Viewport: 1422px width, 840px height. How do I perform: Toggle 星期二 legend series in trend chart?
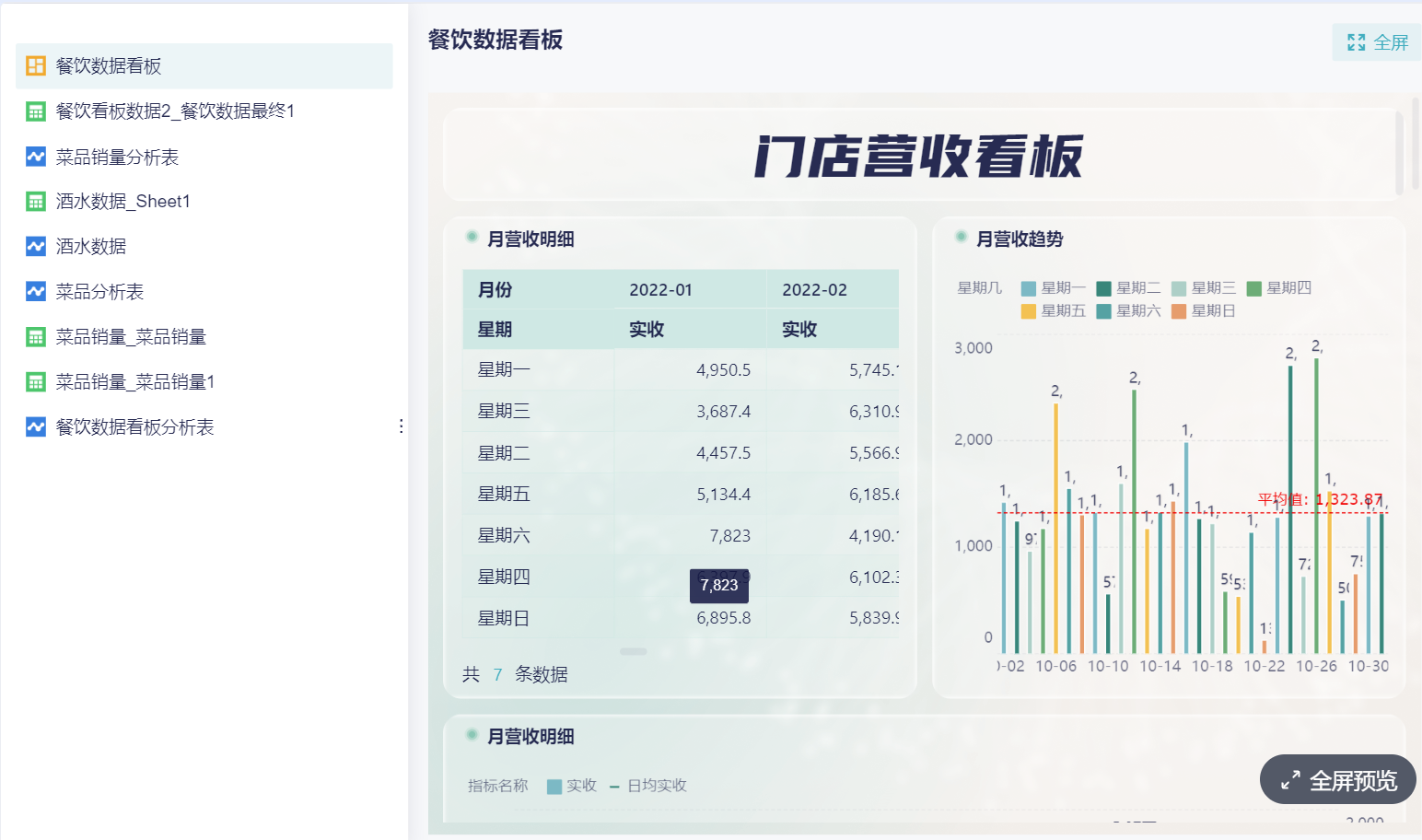click(1129, 288)
